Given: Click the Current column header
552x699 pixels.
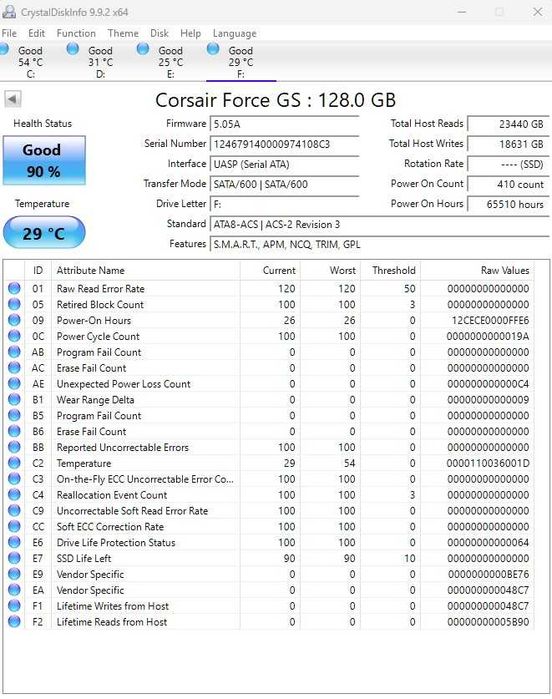Looking at the screenshot, I should coord(270,270).
